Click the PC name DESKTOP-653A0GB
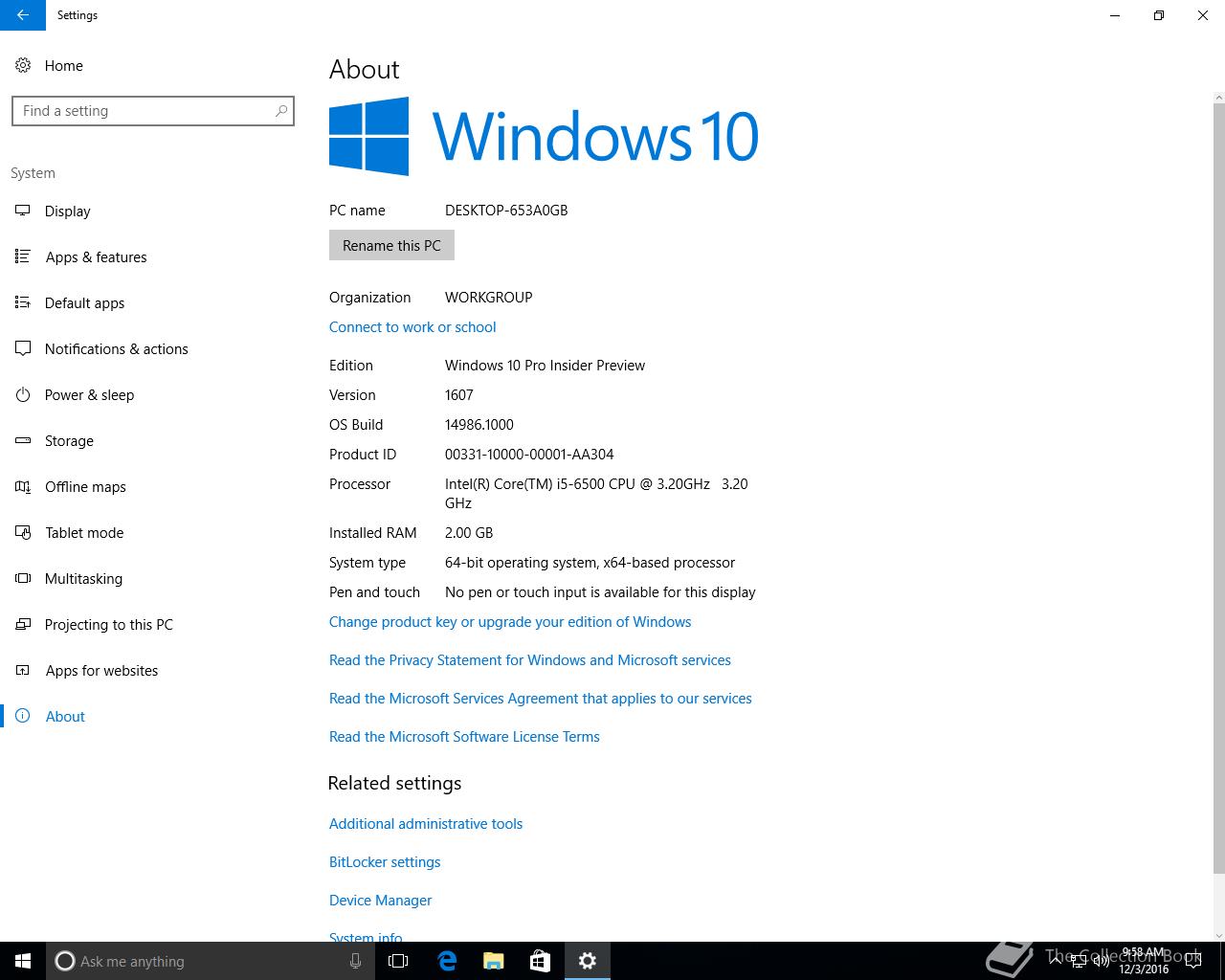Screen dimensions: 1225x980 click(x=506, y=210)
